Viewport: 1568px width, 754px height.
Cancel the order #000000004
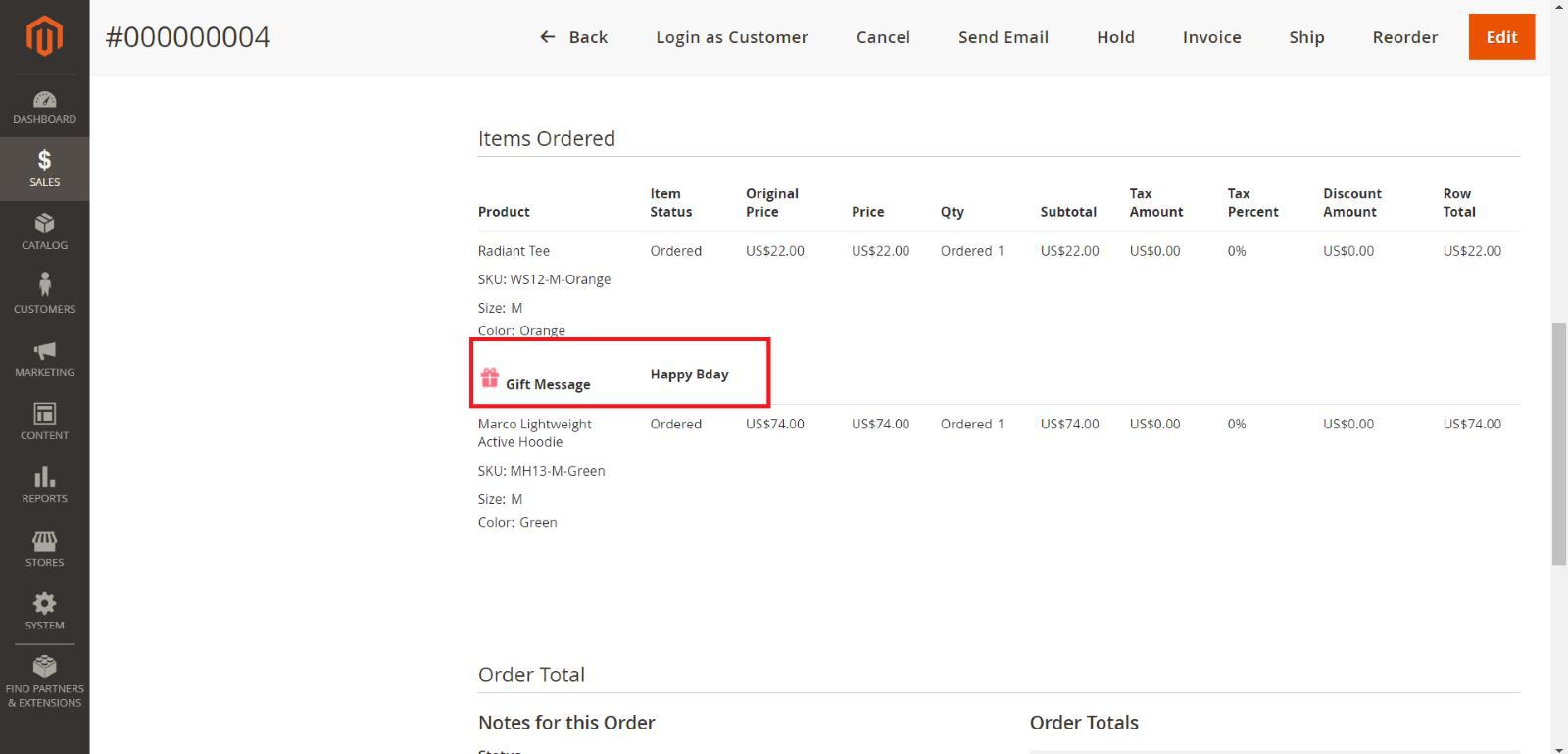pyautogui.click(x=883, y=37)
